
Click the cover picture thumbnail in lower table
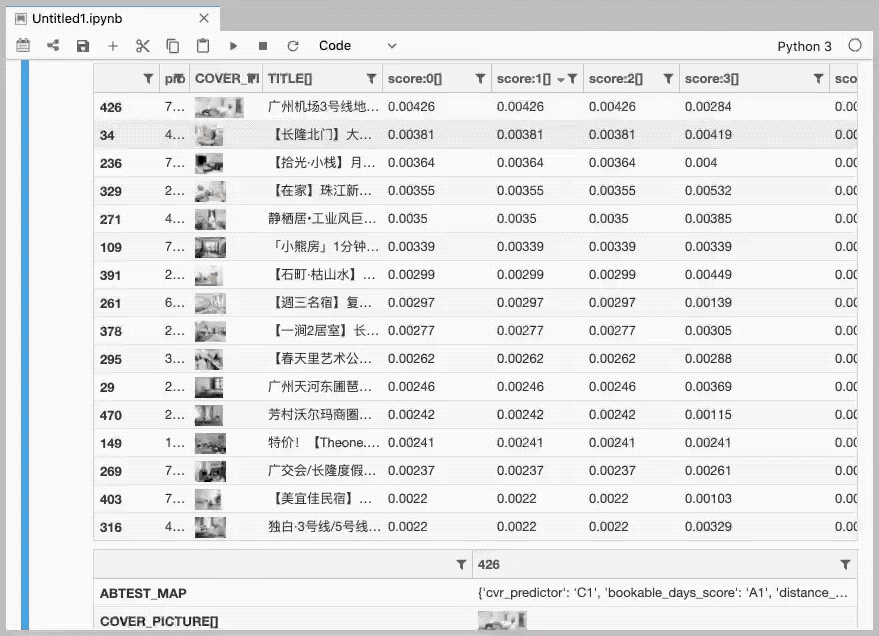502,620
